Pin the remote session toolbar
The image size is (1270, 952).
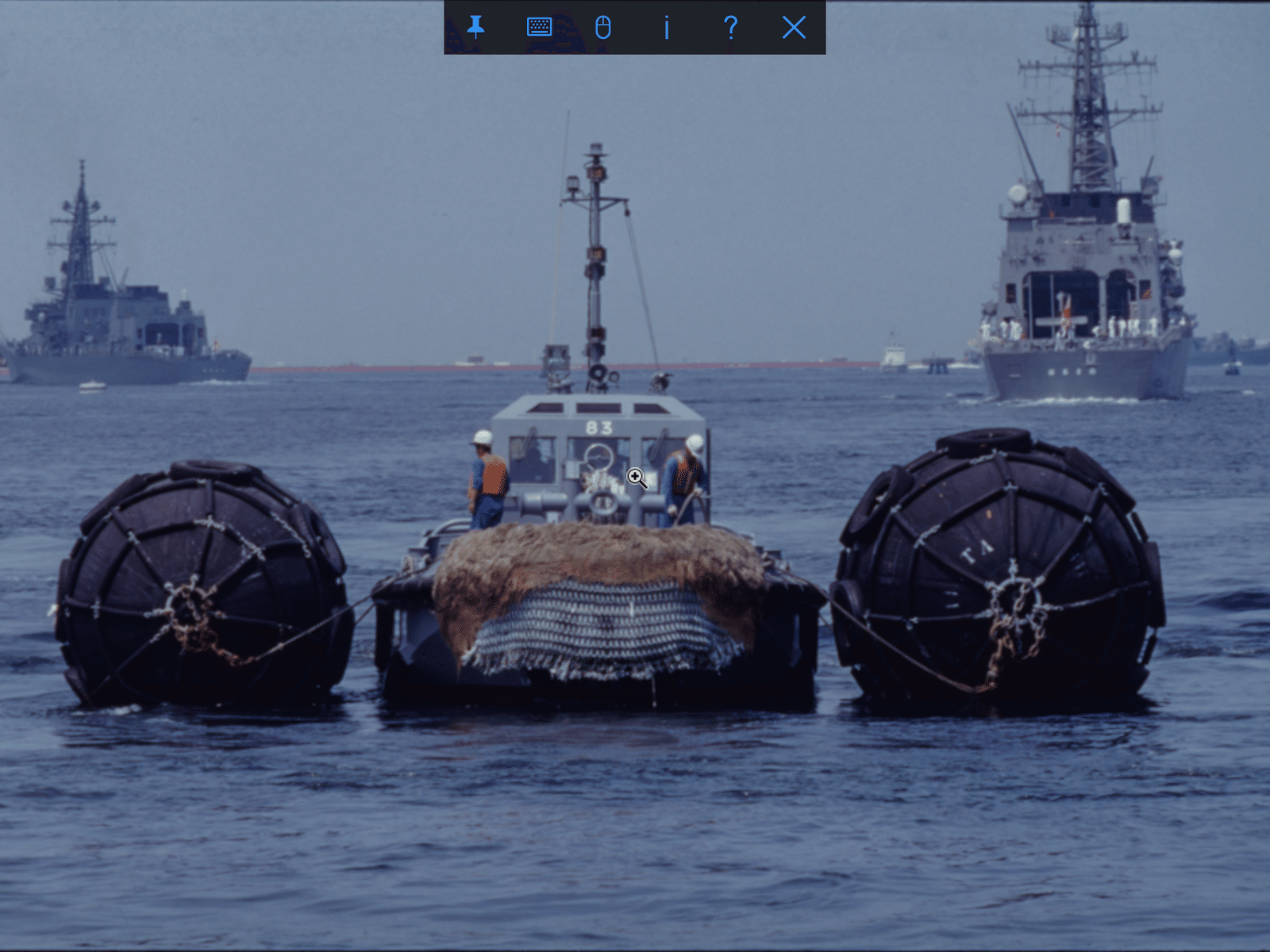pos(475,27)
